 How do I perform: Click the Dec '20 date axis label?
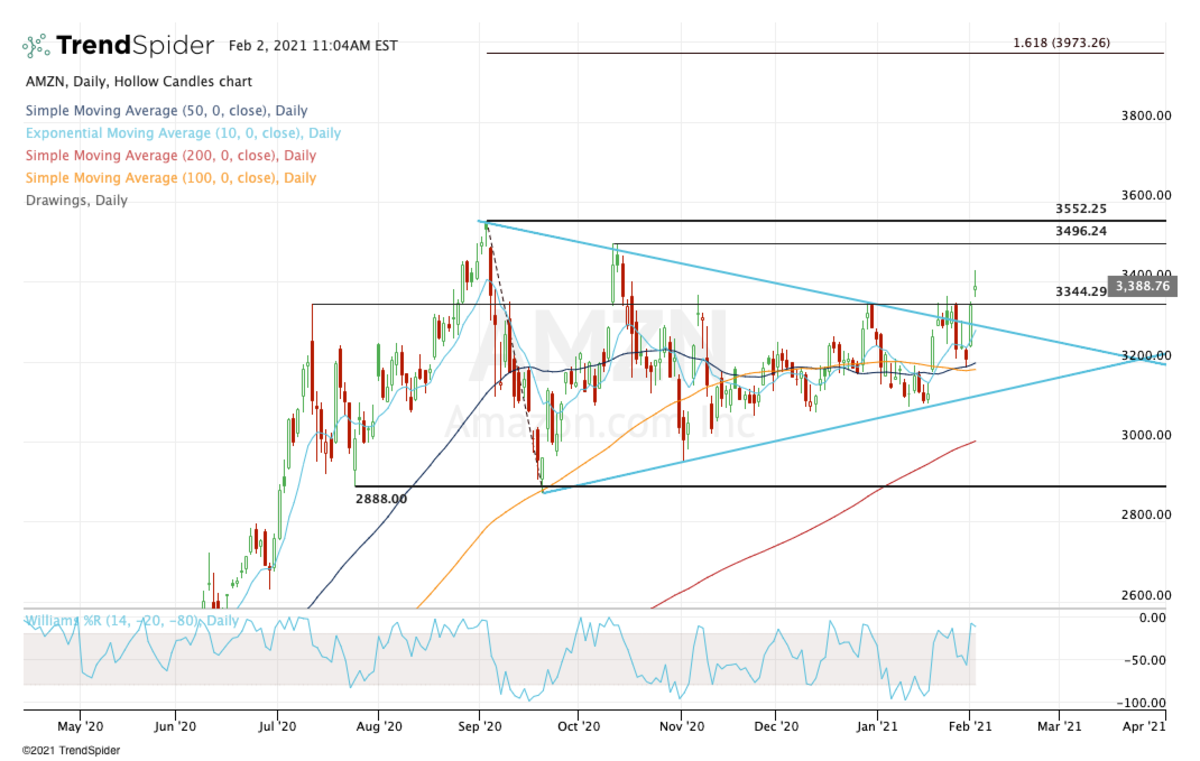(776, 727)
